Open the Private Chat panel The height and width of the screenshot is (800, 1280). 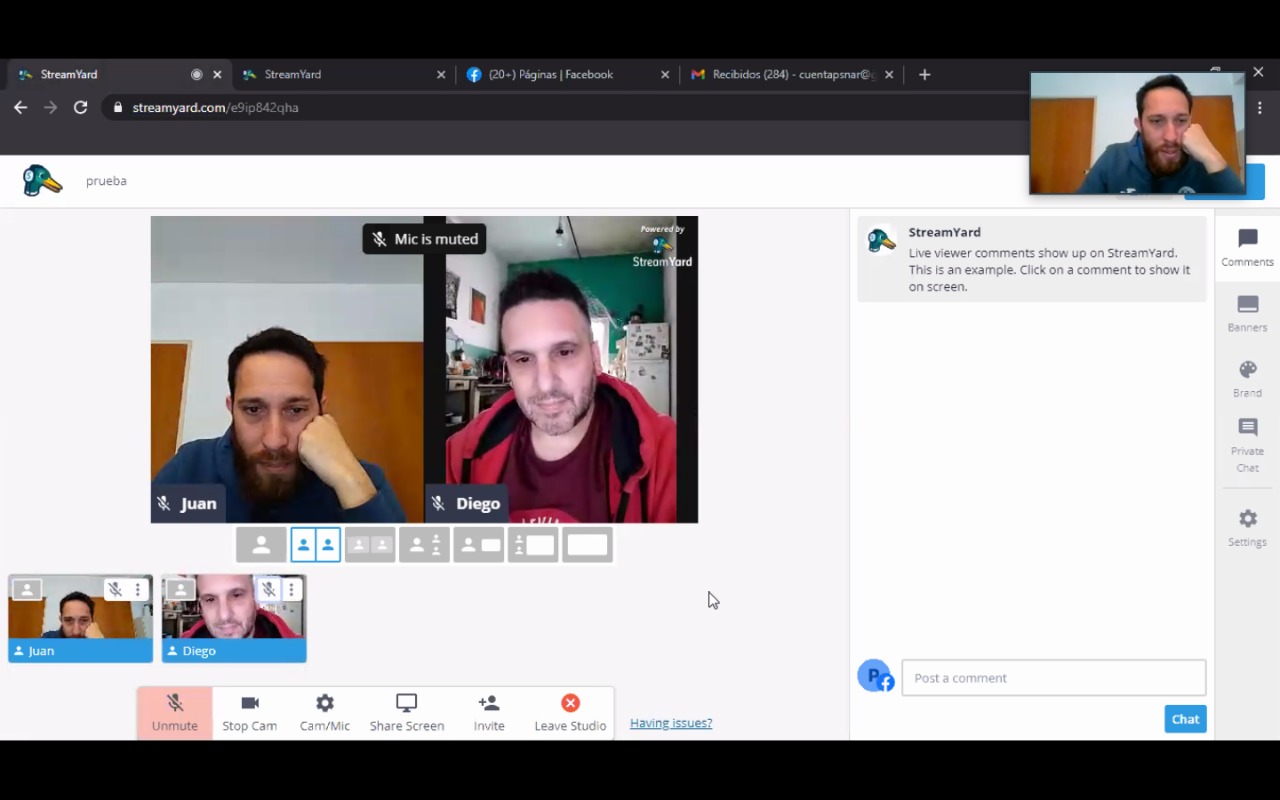tap(1247, 444)
